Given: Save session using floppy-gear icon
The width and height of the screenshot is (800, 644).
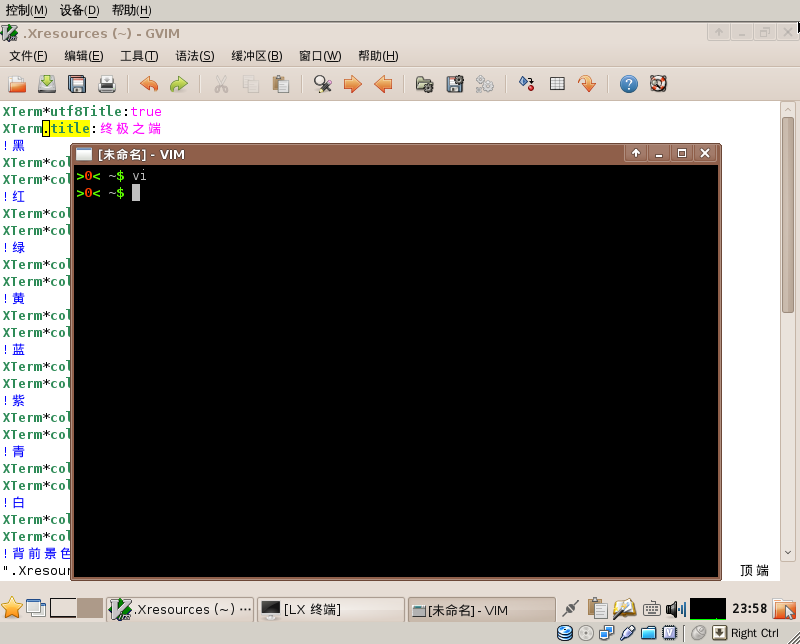Looking at the screenshot, I should click(455, 84).
